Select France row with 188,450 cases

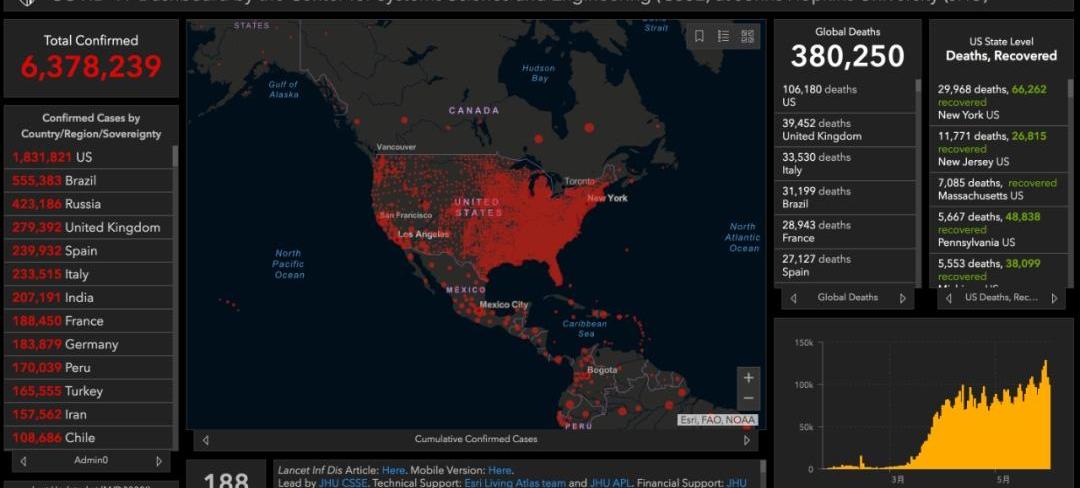pos(88,321)
